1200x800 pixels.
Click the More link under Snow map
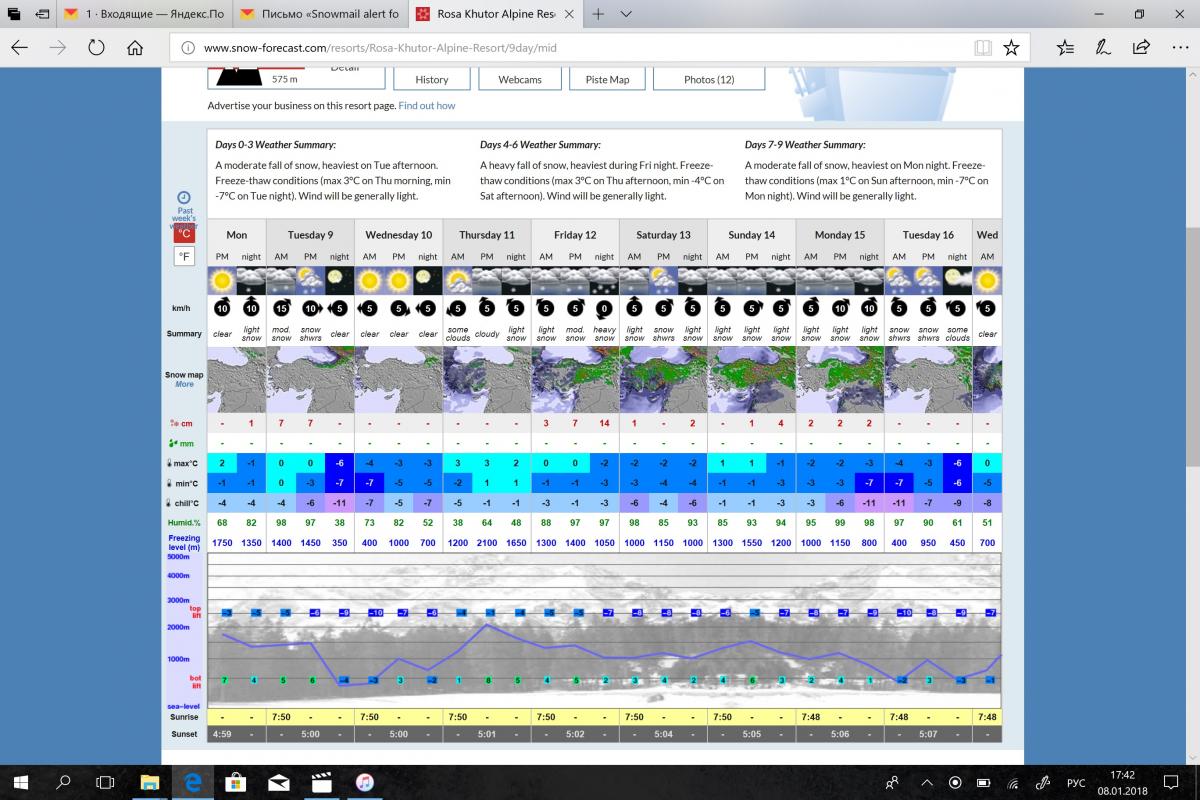(184, 384)
